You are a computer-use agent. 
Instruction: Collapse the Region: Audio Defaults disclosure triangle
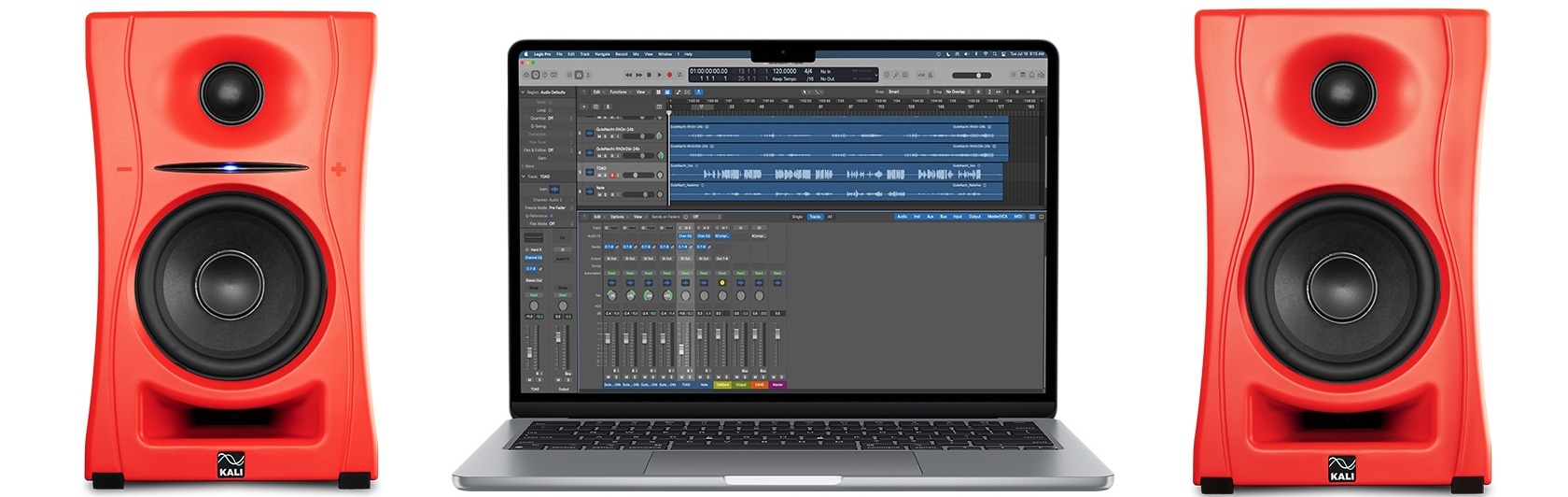(523, 92)
